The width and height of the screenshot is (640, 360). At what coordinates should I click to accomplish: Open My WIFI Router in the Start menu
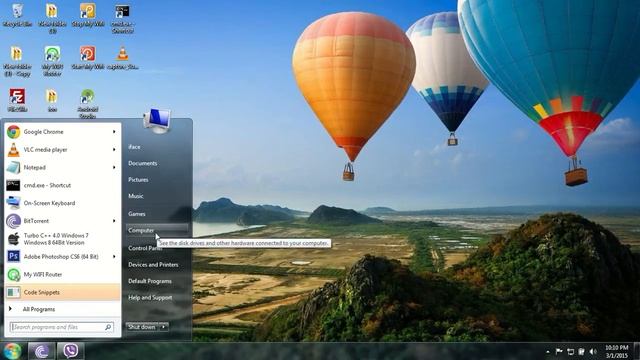(x=62, y=274)
